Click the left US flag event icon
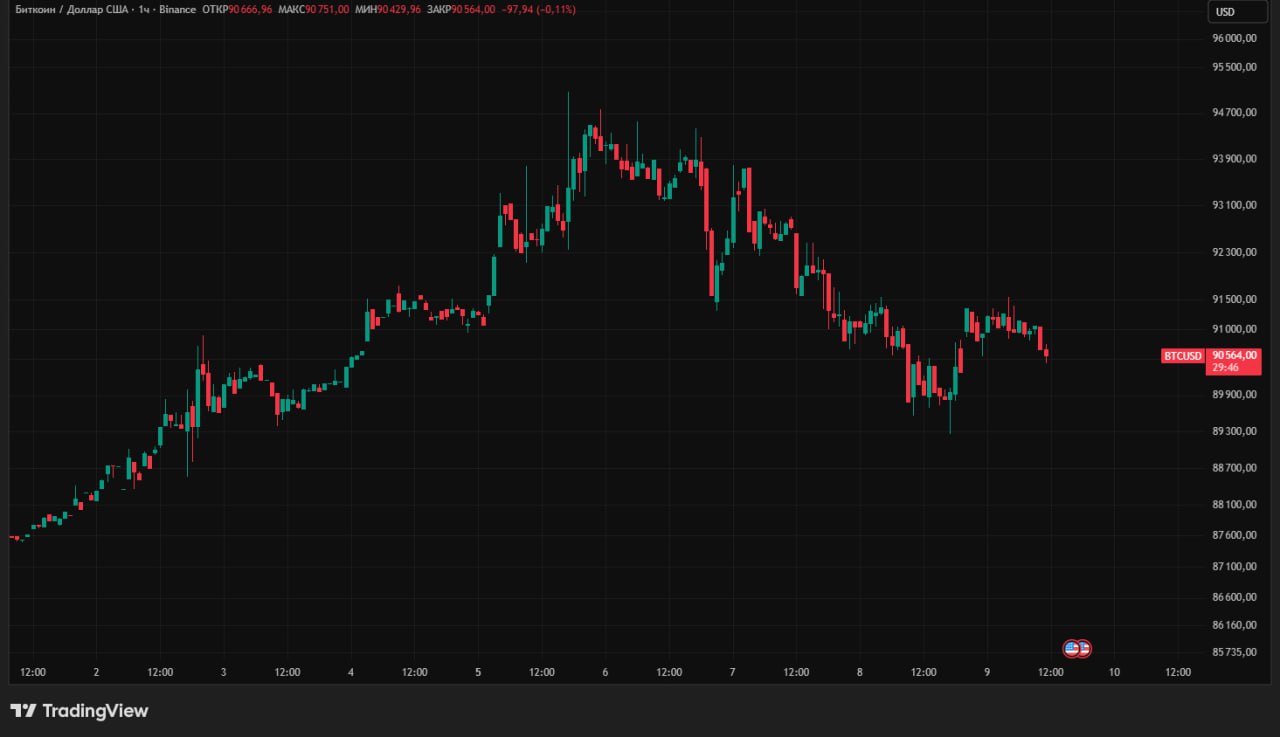This screenshot has width=1280, height=737. point(1071,648)
